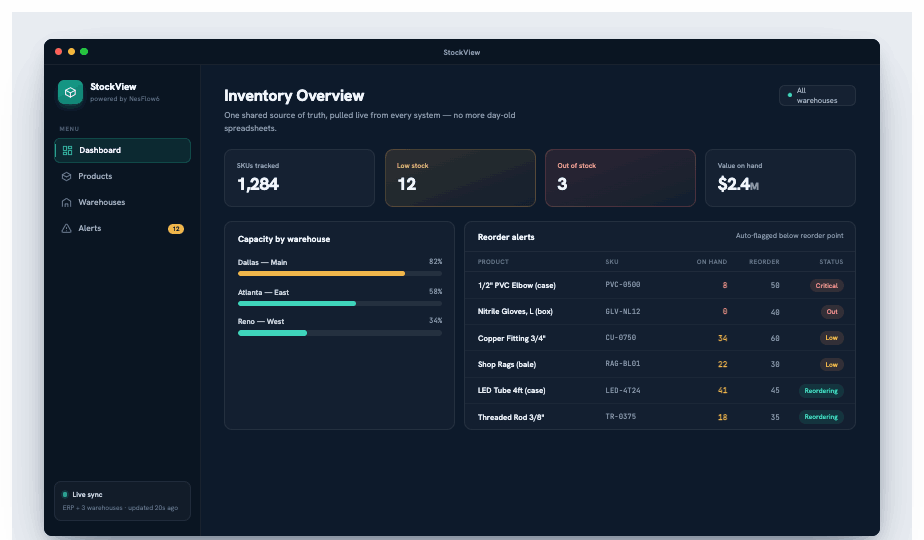The width and height of the screenshot is (924, 540).
Task: Open the All warehouses filter
Action: click(x=817, y=96)
